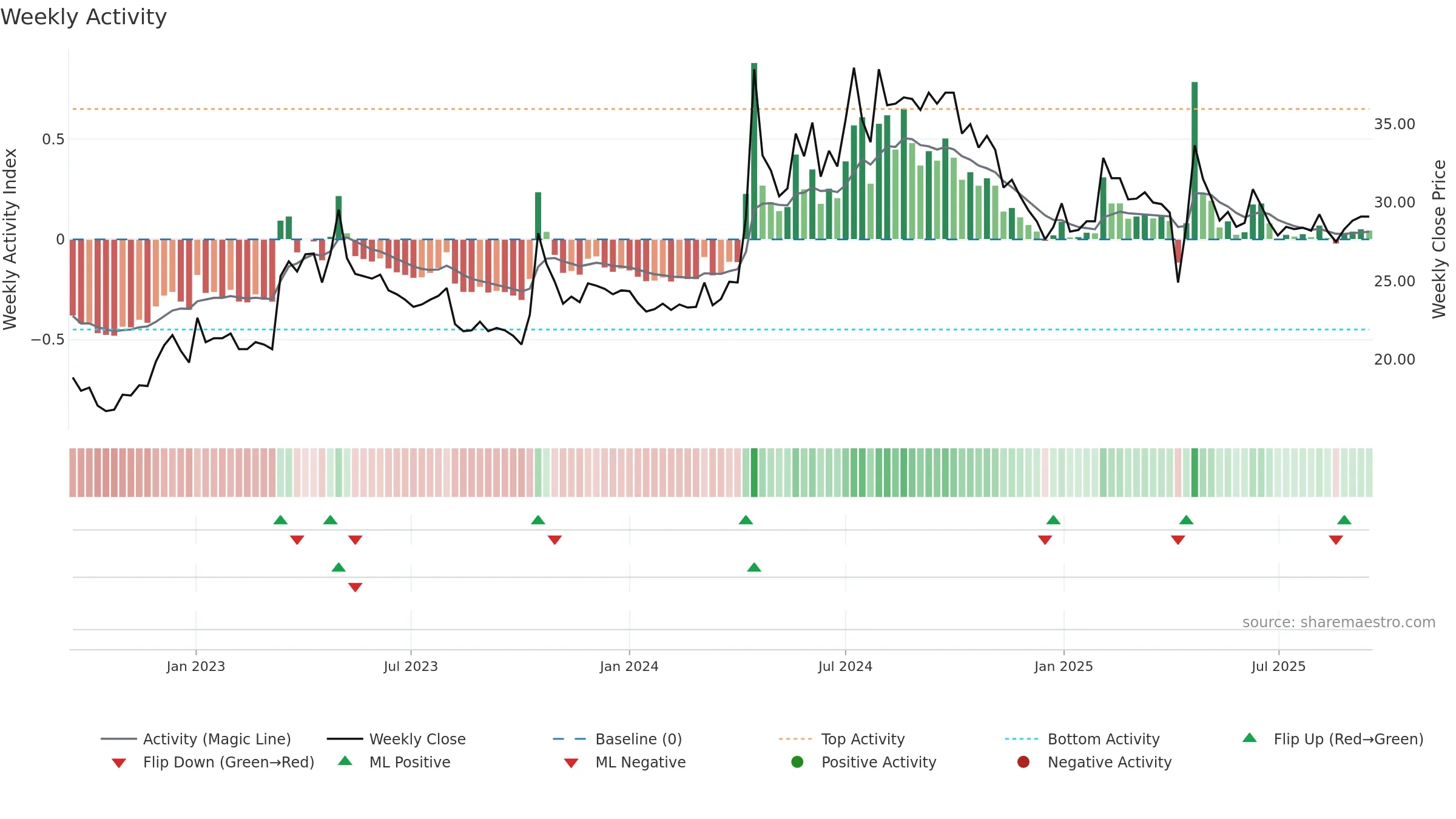Click the Jul 2024 x-axis label
This screenshot has width=1456, height=819.
[x=845, y=667]
